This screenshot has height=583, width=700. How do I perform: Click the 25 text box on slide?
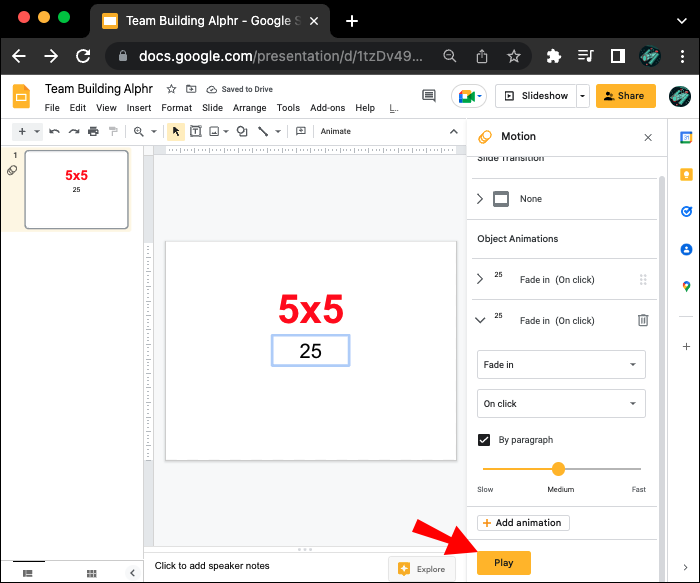(310, 350)
